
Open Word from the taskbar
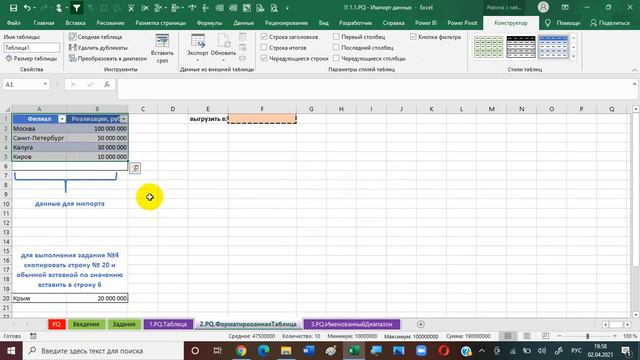tap(309, 351)
